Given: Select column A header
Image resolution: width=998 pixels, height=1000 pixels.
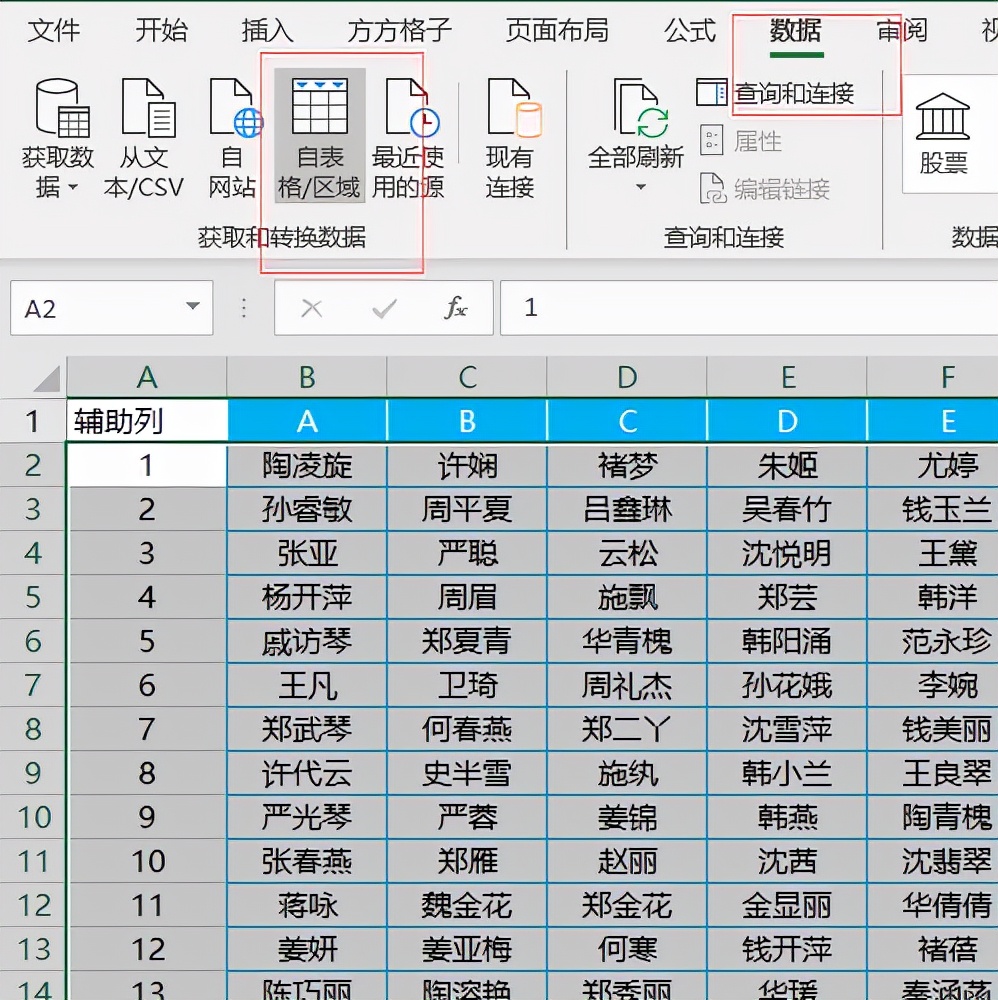Looking at the screenshot, I should click(147, 377).
